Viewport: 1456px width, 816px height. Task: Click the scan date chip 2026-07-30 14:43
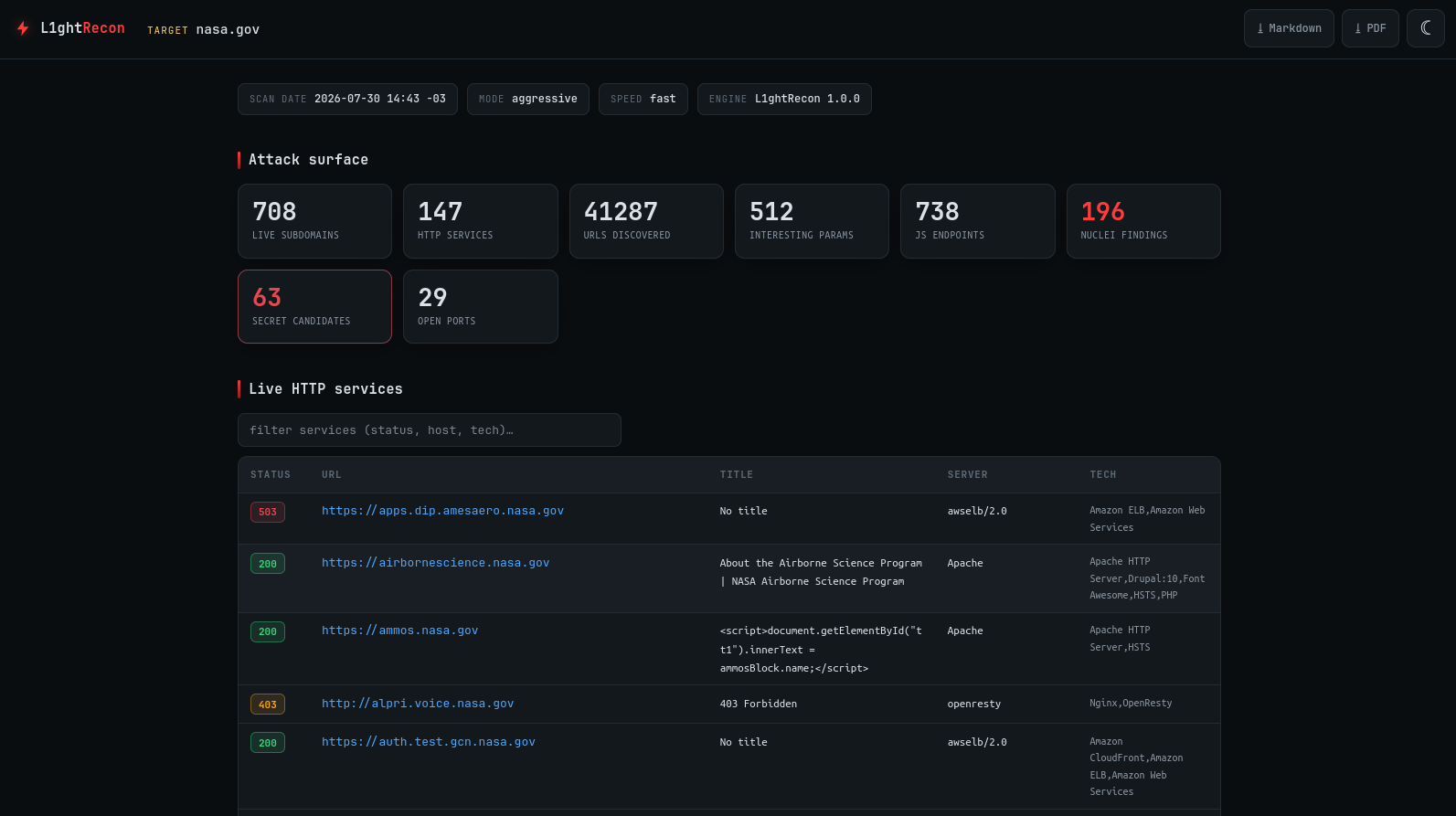click(347, 99)
